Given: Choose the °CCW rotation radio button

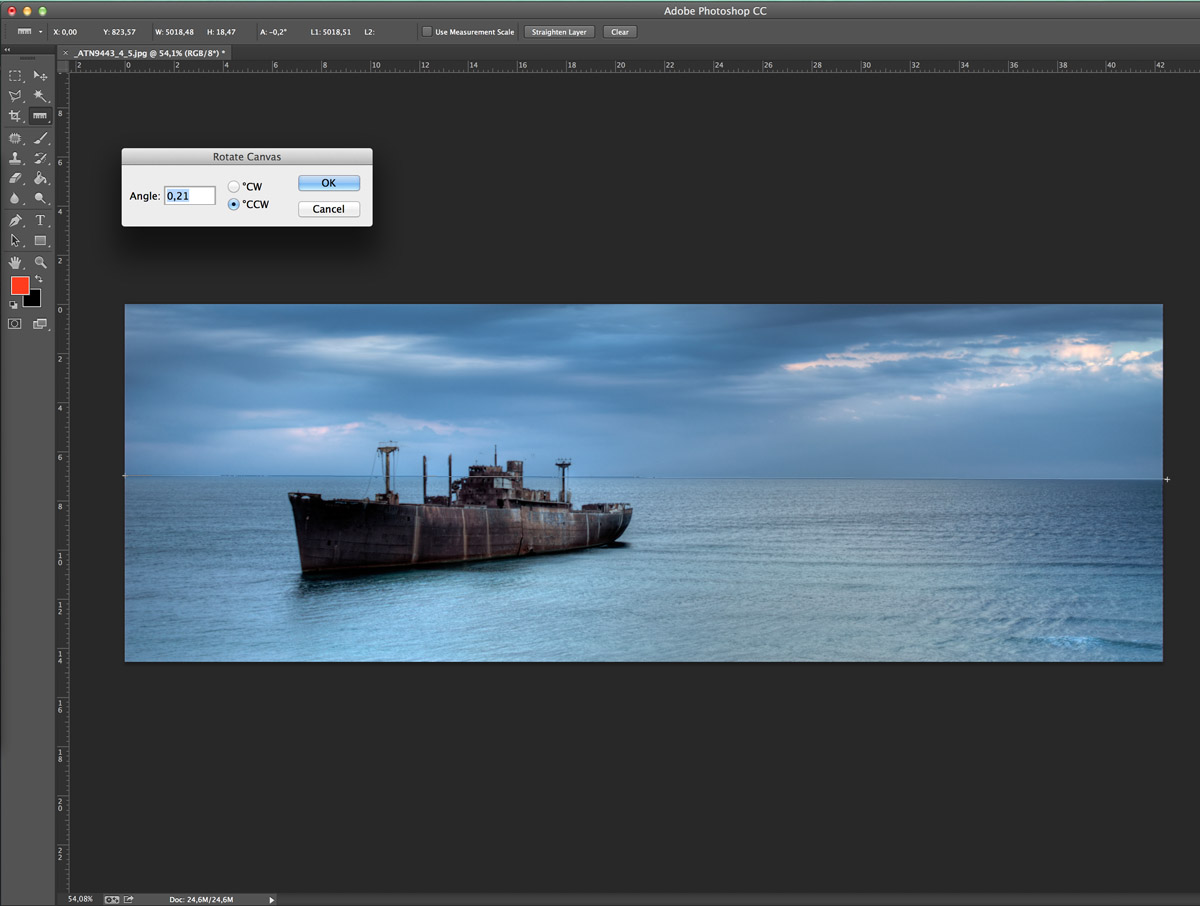Looking at the screenshot, I should click(234, 204).
